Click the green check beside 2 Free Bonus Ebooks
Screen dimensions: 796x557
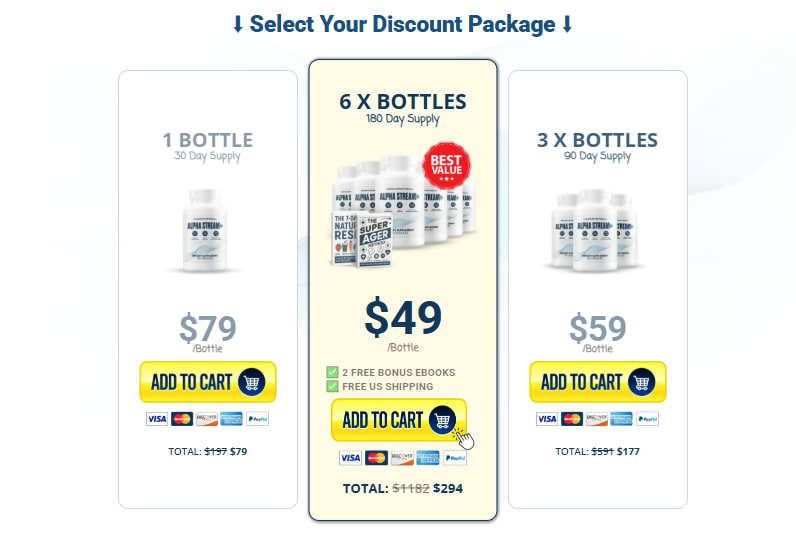point(333,372)
